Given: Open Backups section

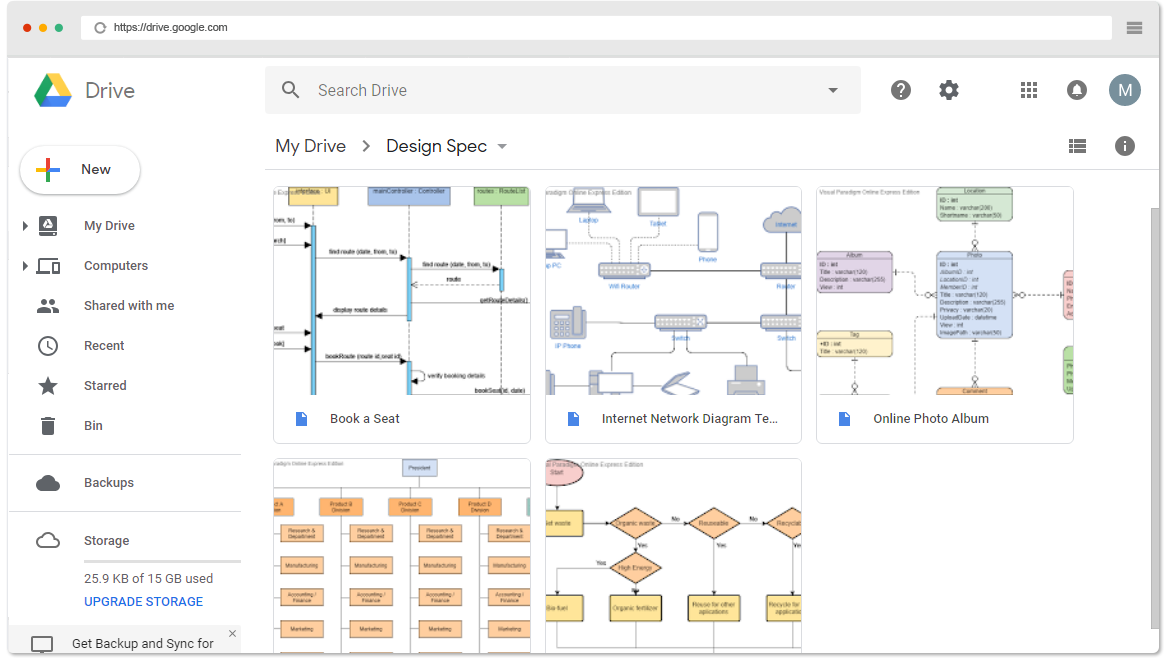Looking at the screenshot, I should coord(109,483).
